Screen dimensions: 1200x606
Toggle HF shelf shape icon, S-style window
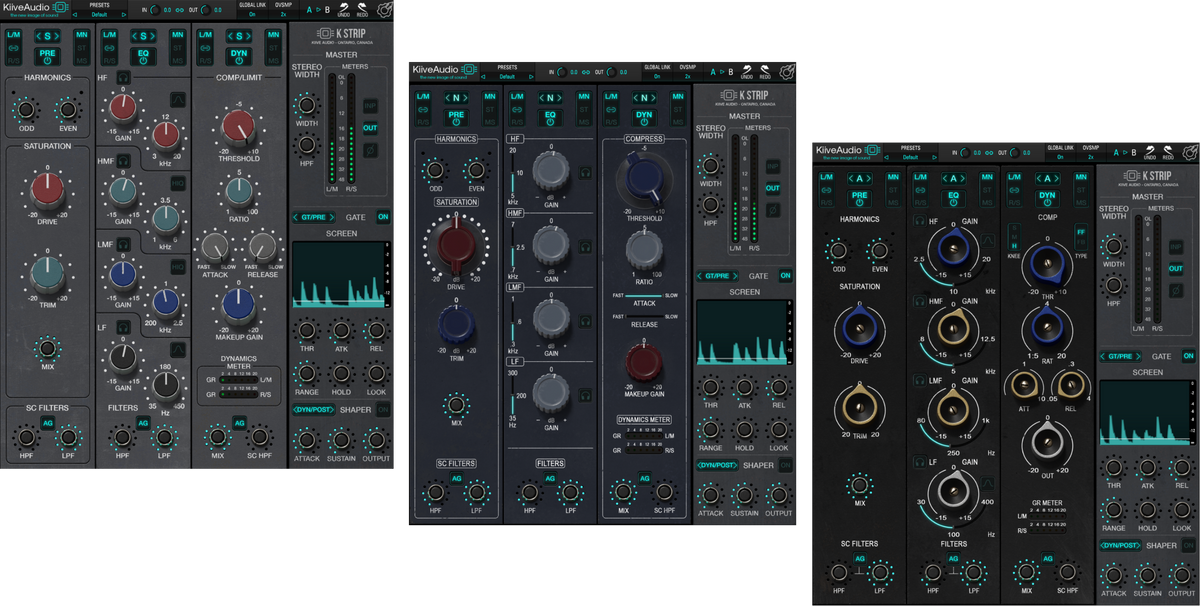pyautogui.click(x=178, y=98)
